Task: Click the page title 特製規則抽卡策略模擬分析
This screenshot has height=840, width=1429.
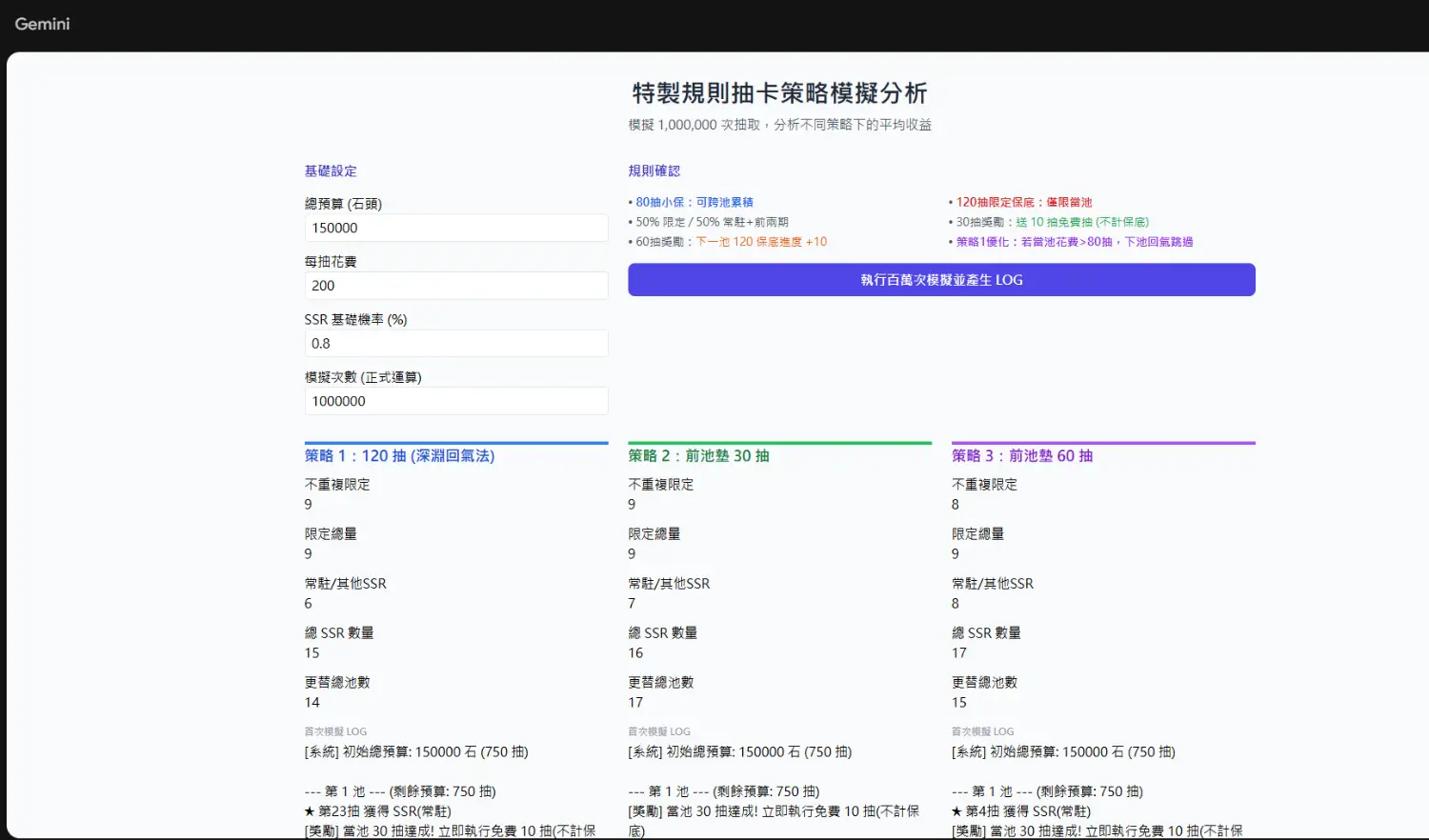Action: [x=779, y=93]
